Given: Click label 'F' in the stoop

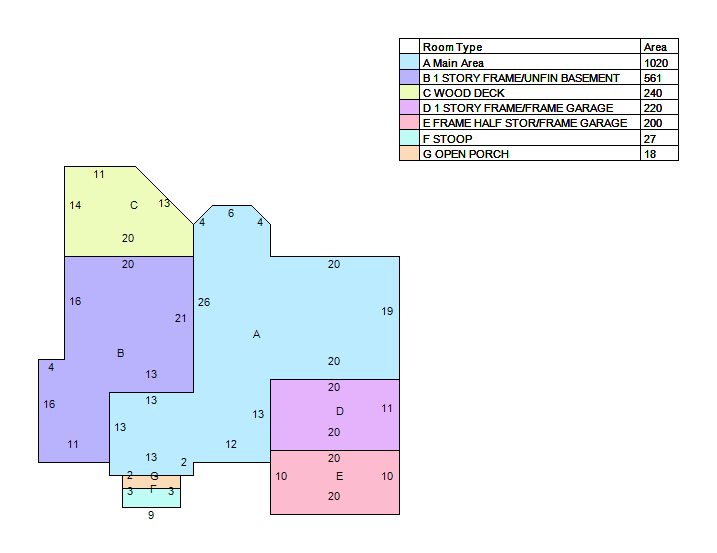Looking at the screenshot, I should click(x=154, y=489).
